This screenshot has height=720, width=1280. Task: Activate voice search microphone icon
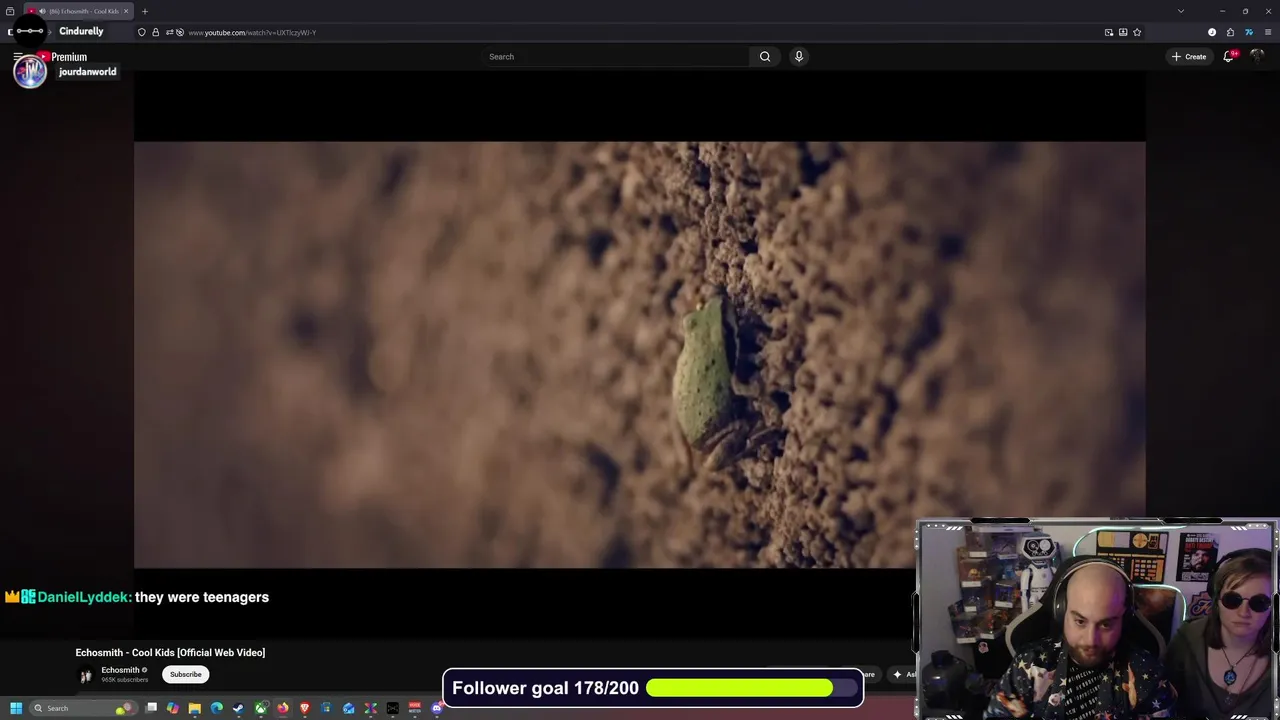tap(798, 57)
